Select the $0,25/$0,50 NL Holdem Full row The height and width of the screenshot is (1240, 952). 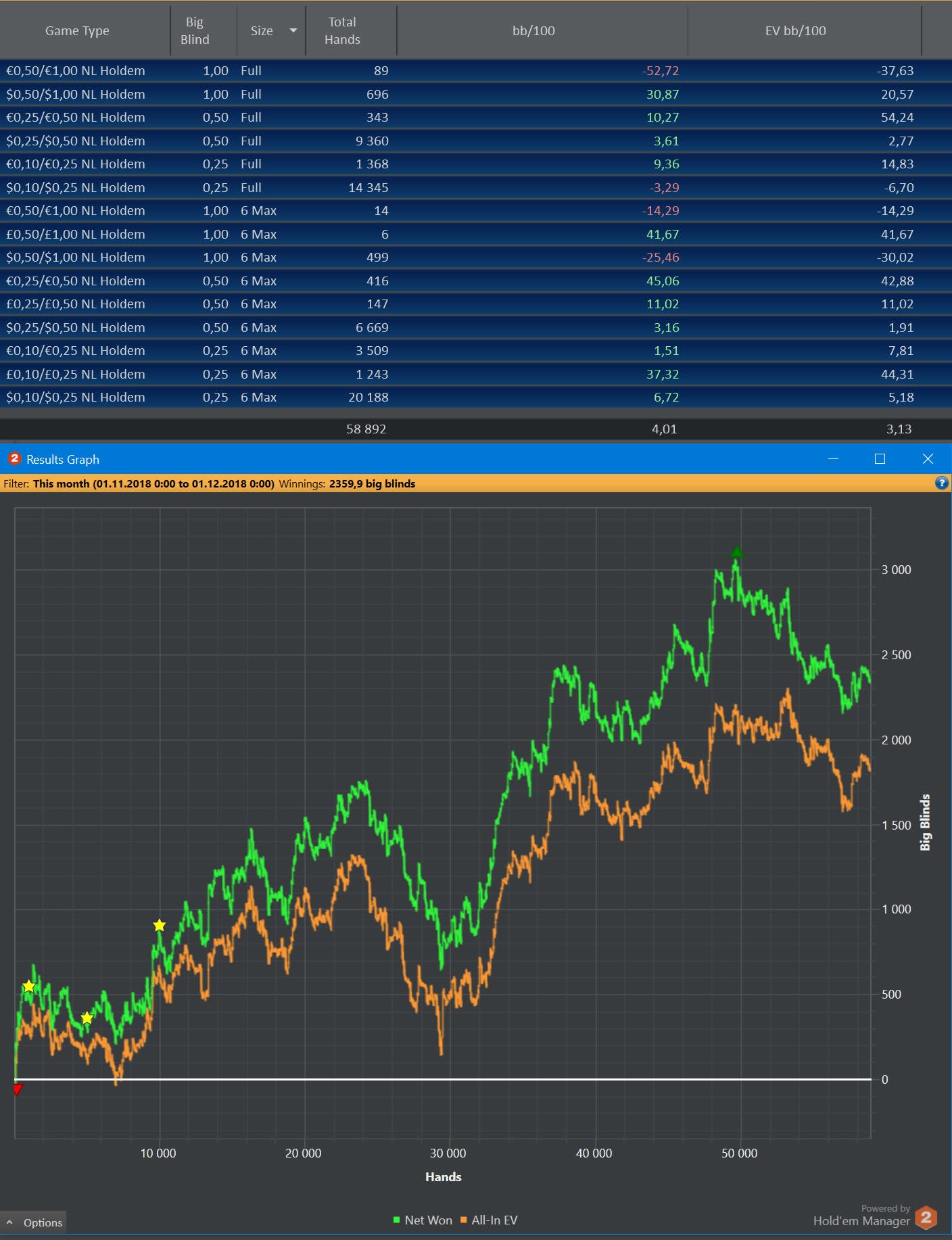coord(476,141)
